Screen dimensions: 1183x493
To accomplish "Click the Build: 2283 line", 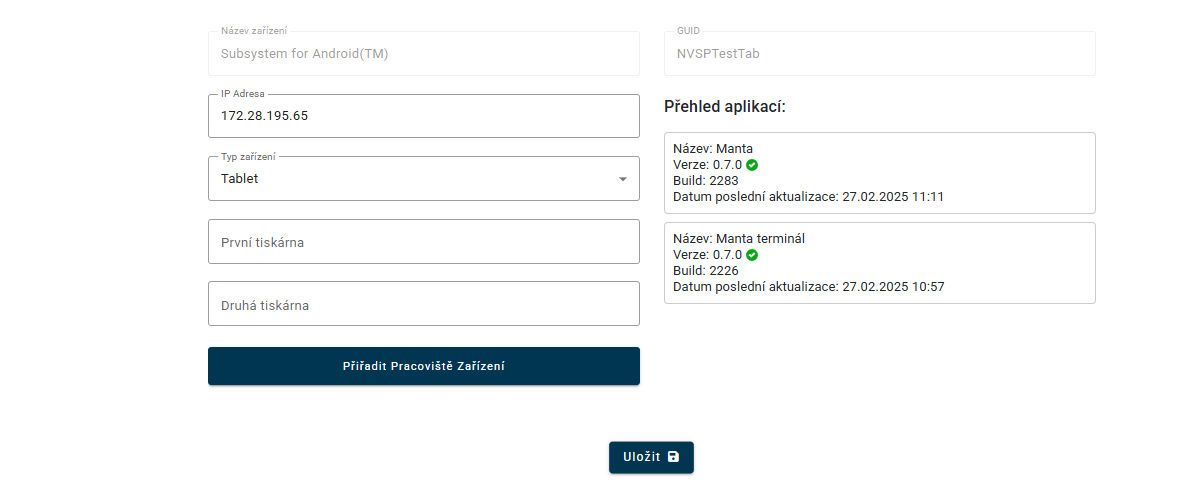I will tap(706, 181).
